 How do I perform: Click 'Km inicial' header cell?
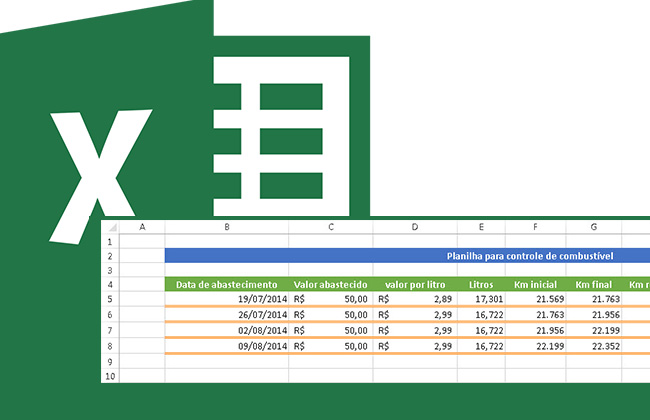coord(536,284)
